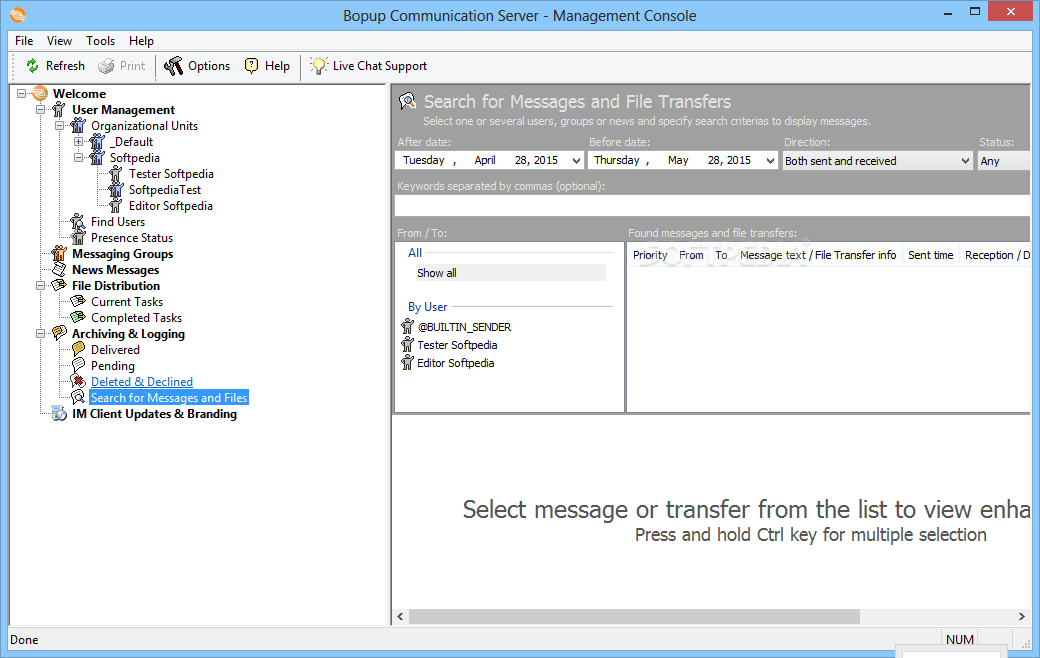
Task: Click the Welcome node icon
Action: 40,94
